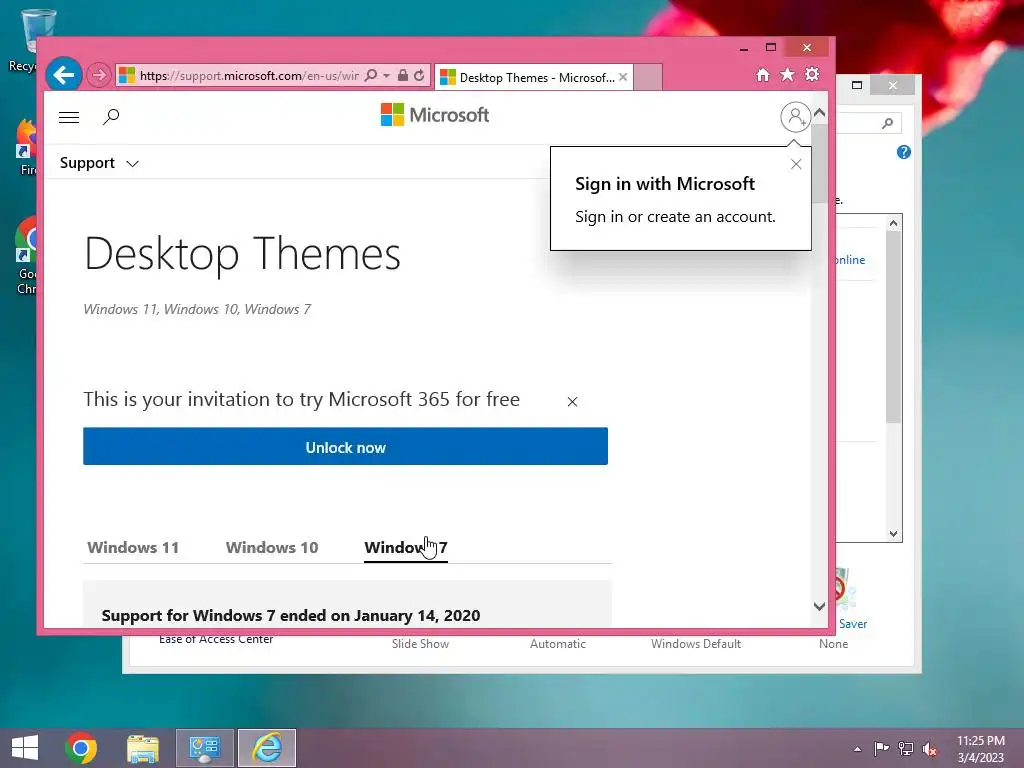
Task: Click the 'Windows Default' sounds label
Action: tap(696, 644)
